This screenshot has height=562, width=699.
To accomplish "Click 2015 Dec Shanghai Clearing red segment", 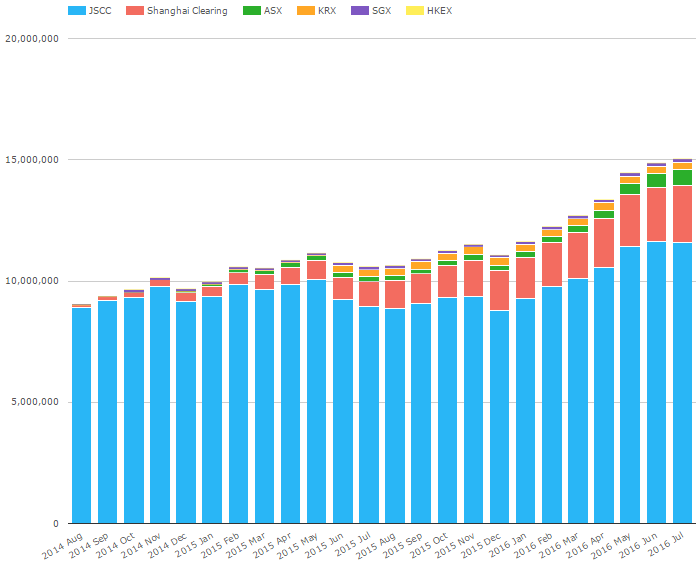I will pyautogui.click(x=499, y=291).
